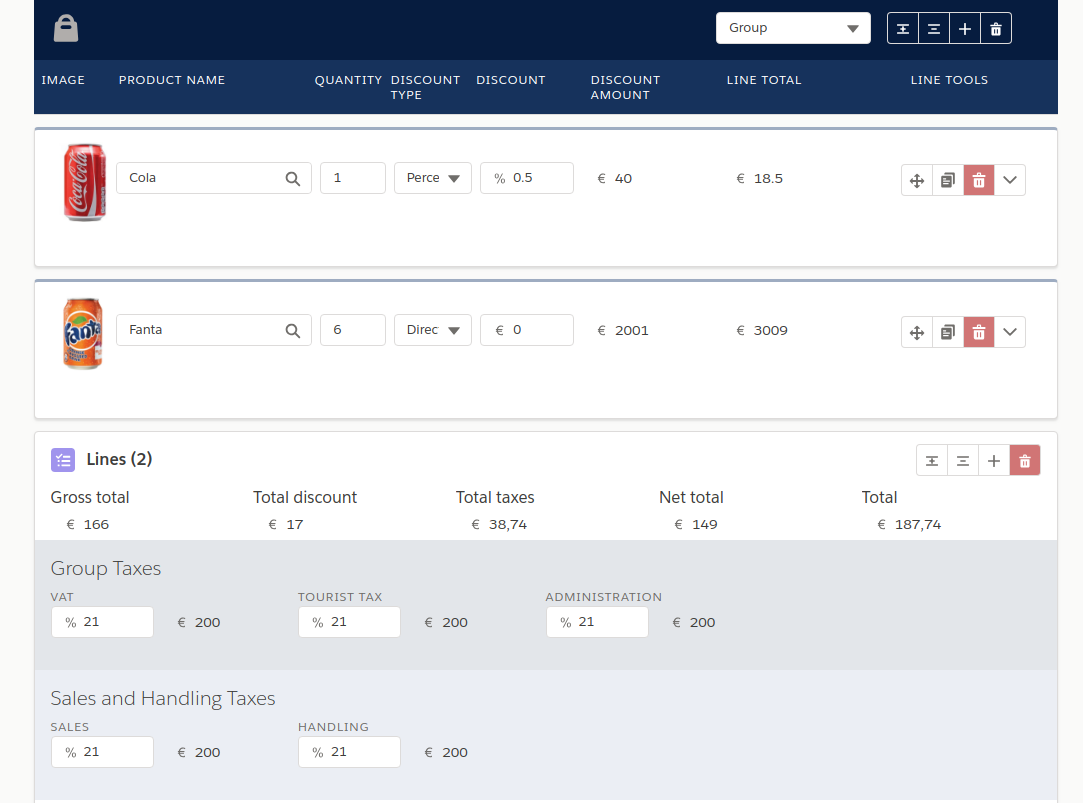The image size is (1083, 803).
Task: Click the trash icon in top toolbar
Action: click(996, 29)
